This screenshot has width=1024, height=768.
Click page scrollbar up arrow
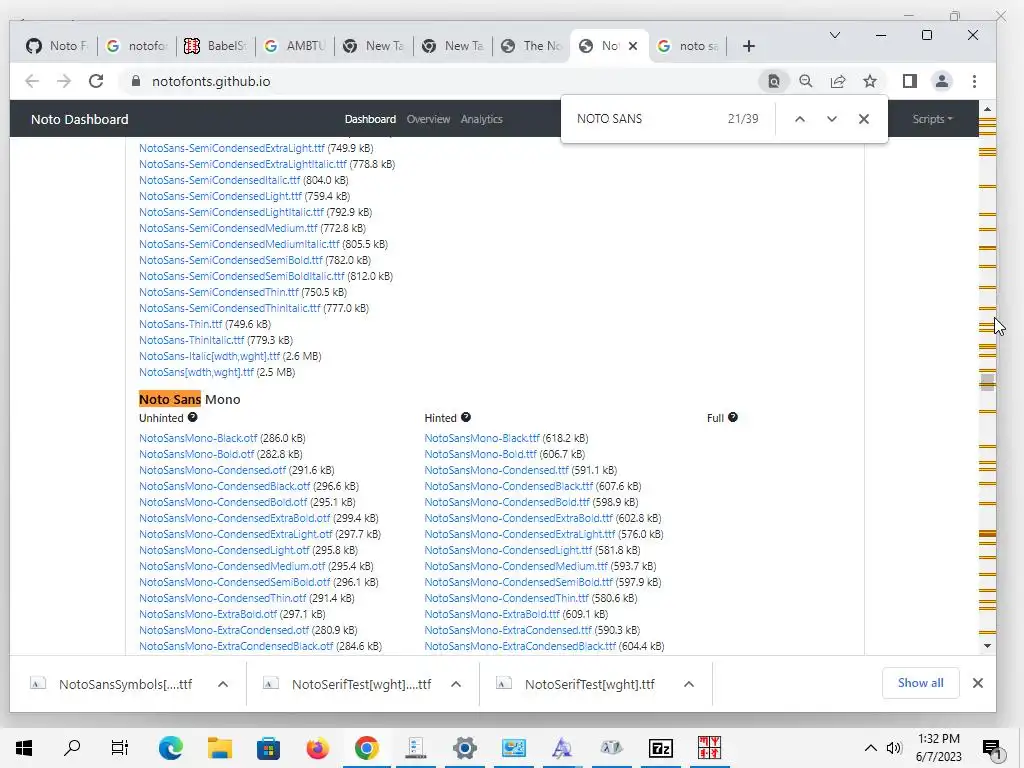coord(987,109)
